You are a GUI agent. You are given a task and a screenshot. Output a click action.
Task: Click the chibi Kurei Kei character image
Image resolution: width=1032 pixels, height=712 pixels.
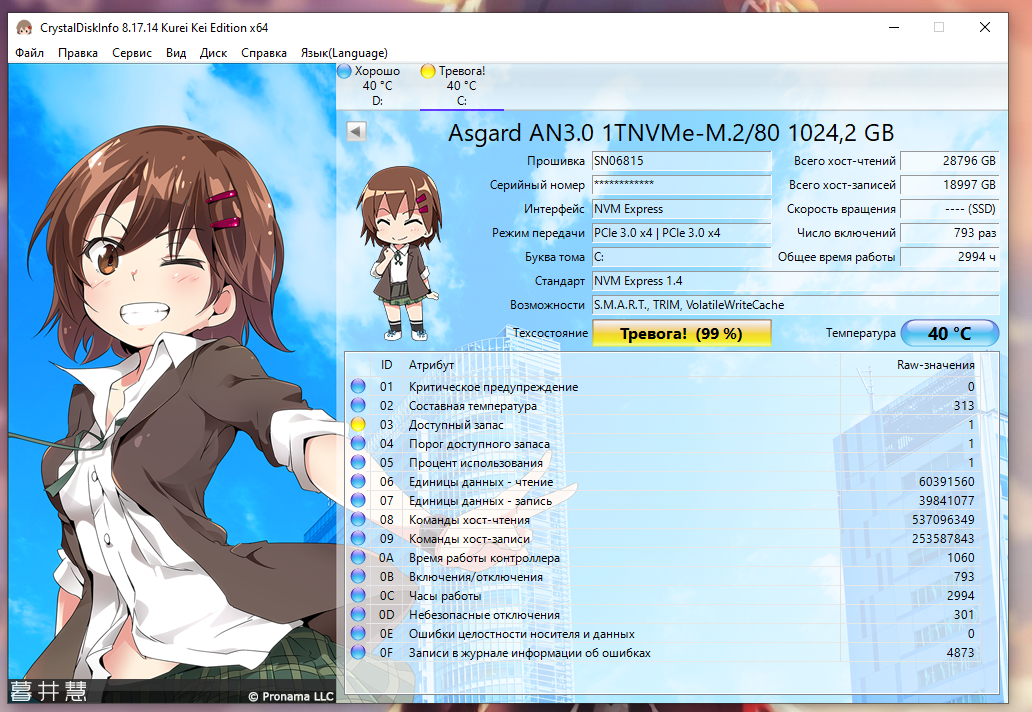(x=398, y=253)
